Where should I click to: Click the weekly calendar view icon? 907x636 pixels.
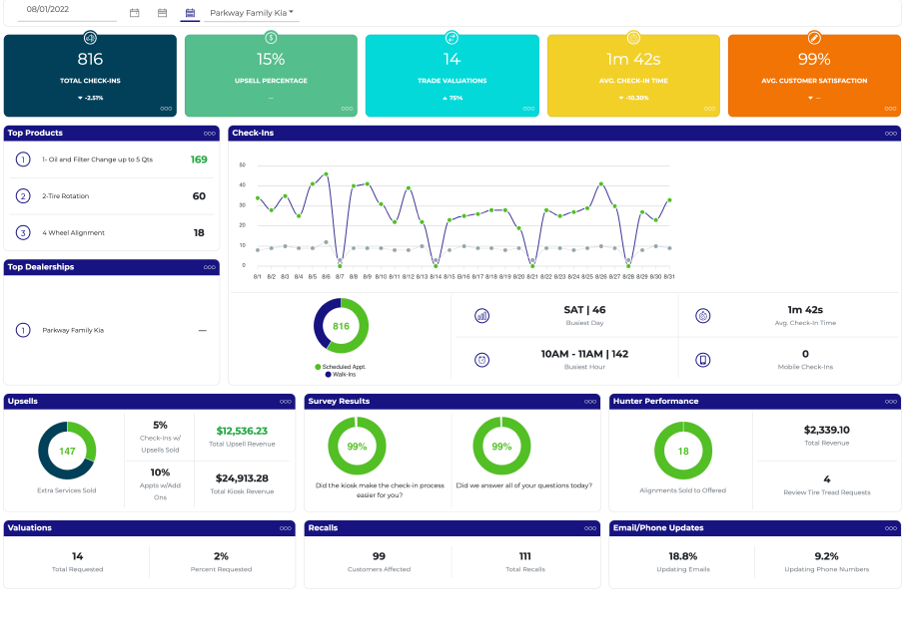[x=163, y=13]
